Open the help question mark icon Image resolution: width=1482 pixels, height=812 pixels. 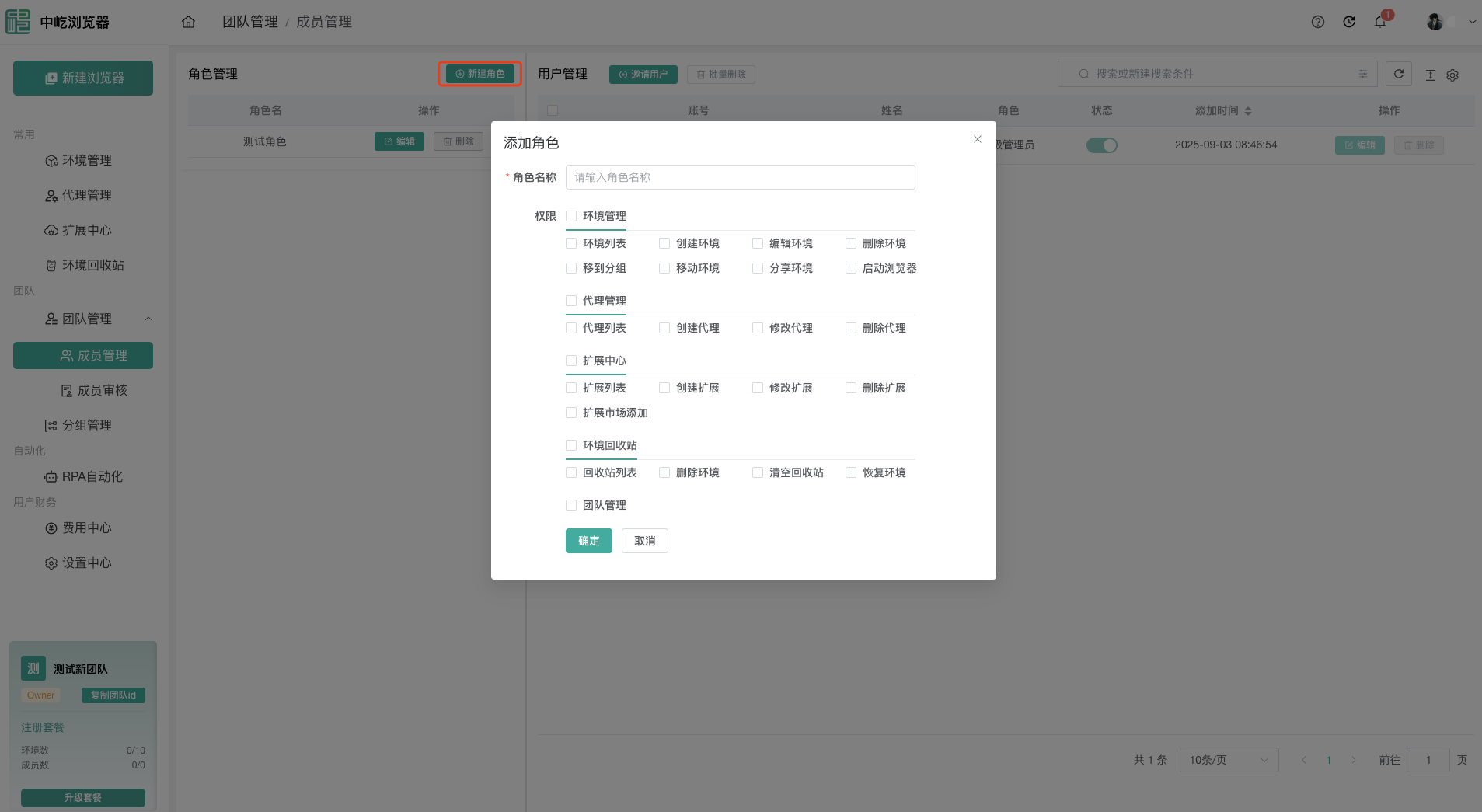coord(1318,22)
